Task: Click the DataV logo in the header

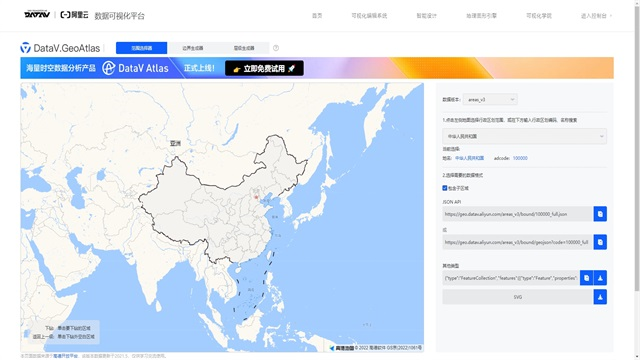Action: [x=37, y=15]
